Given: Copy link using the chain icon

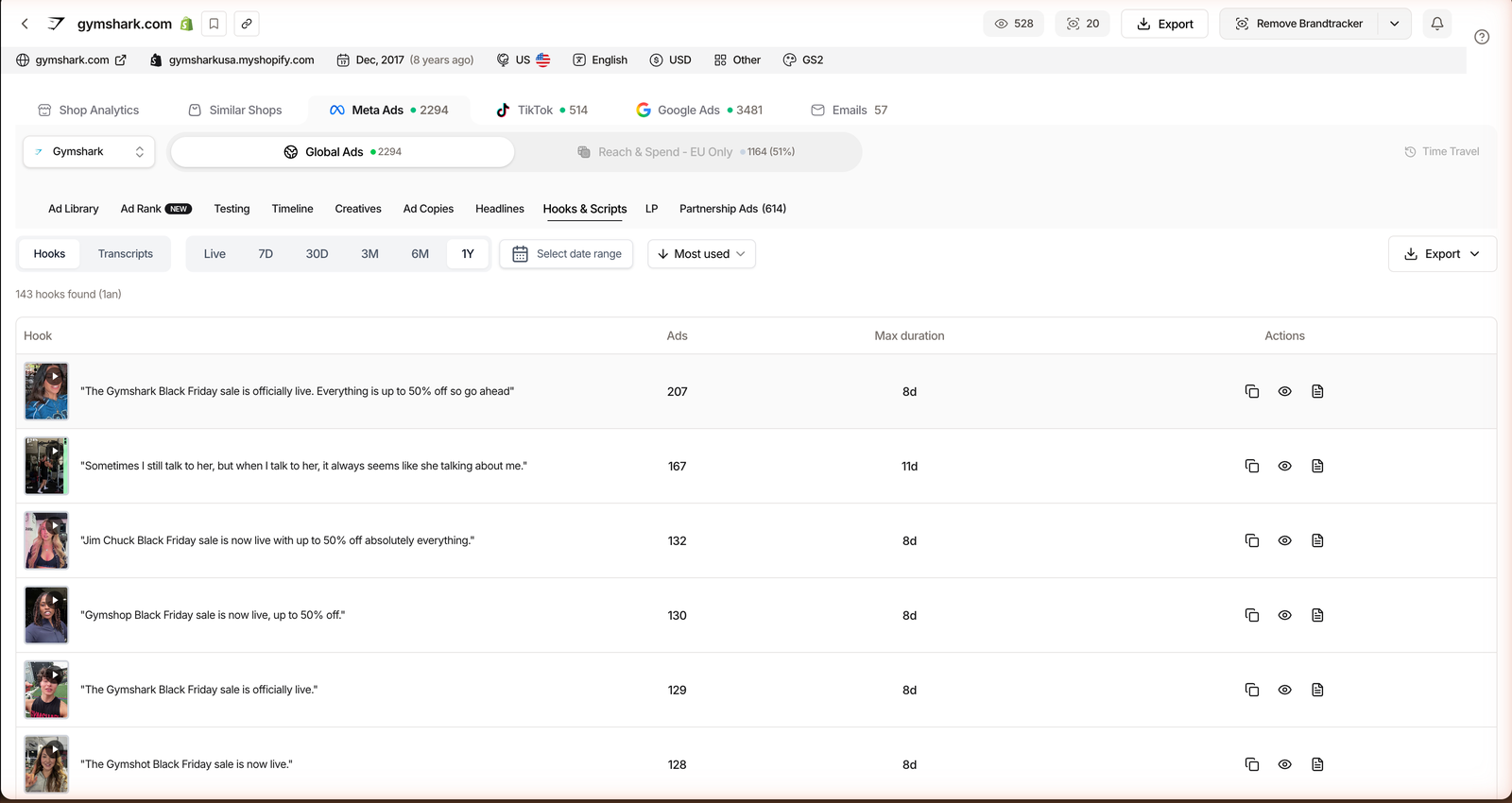Looking at the screenshot, I should (246, 24).
